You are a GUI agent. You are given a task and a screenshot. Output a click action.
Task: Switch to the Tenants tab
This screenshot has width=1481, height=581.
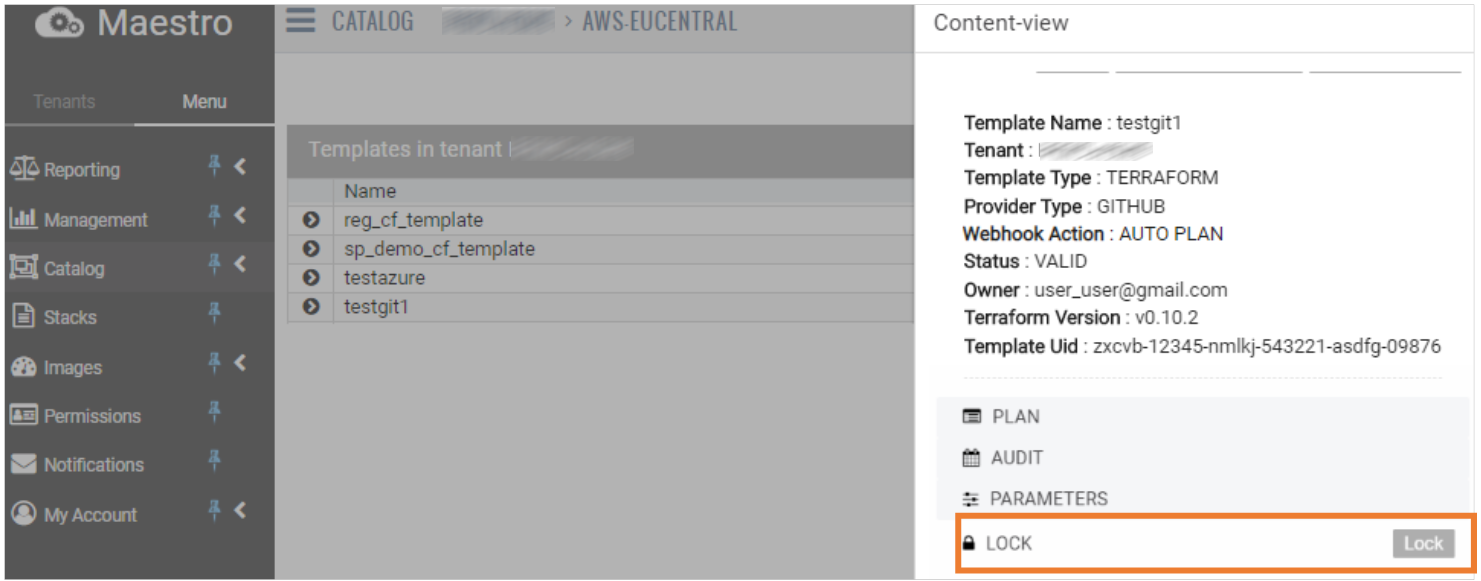click(x=64, y=101)
